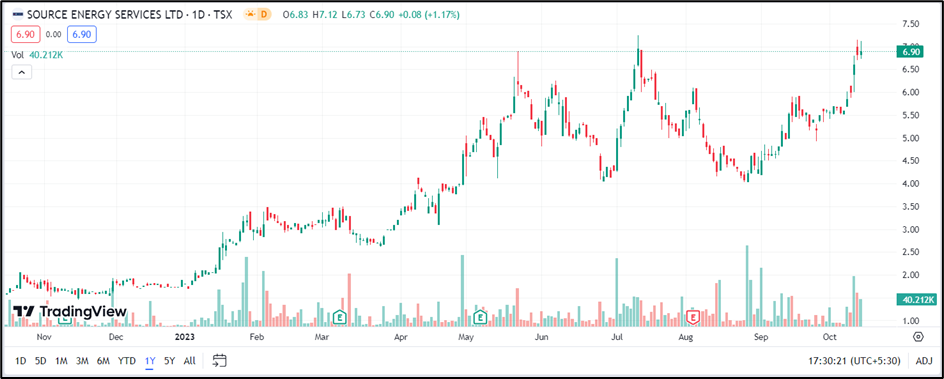The image size is (944, 379).
Task: Click the blue 6.90 buy price box
Action: click(x=82, y=35)
